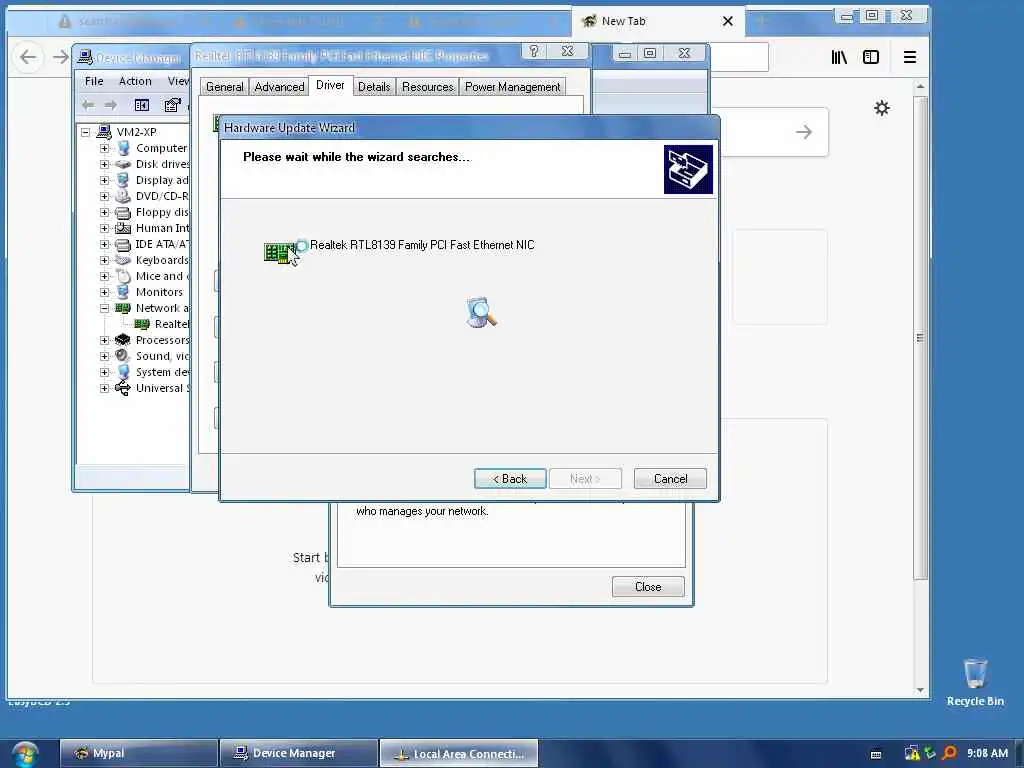This screenshot has width=1024, height=768.
Task: Open the browser library icon
Action: pos(839,57)
